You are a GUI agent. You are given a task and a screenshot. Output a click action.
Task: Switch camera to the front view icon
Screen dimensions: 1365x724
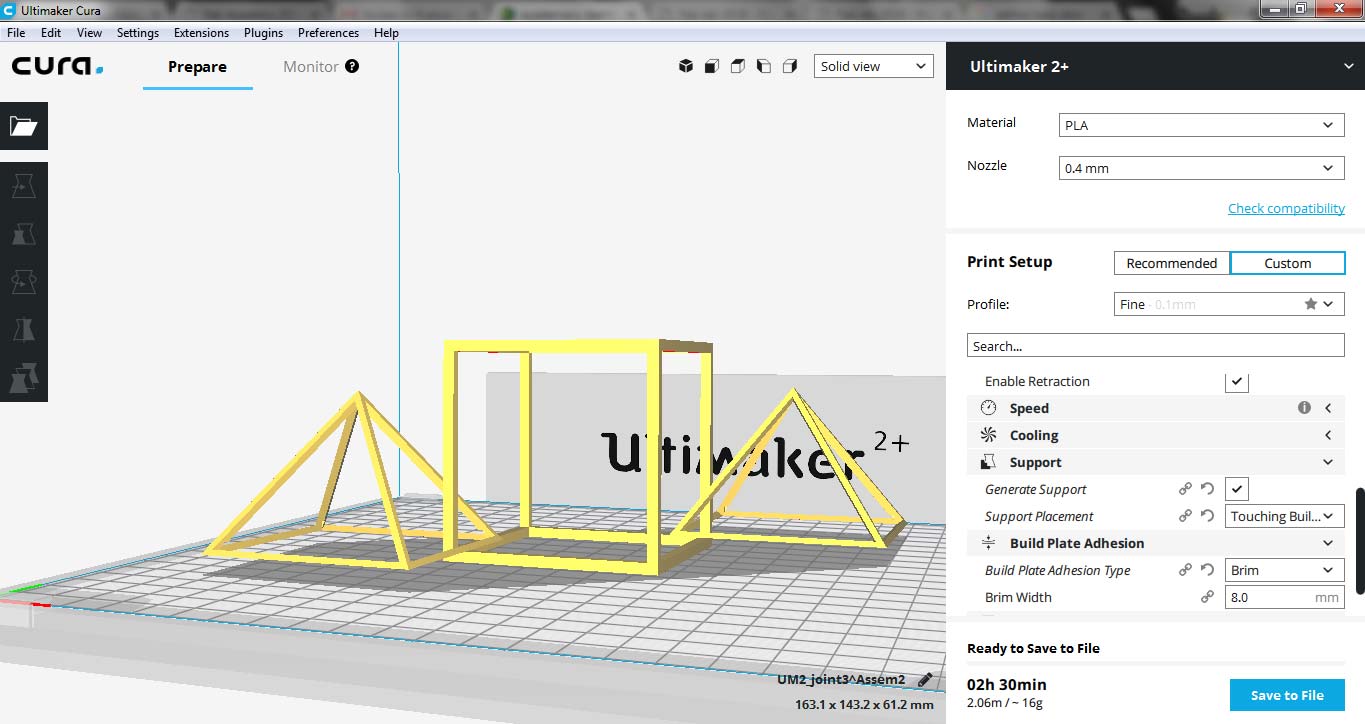[712, 66]
